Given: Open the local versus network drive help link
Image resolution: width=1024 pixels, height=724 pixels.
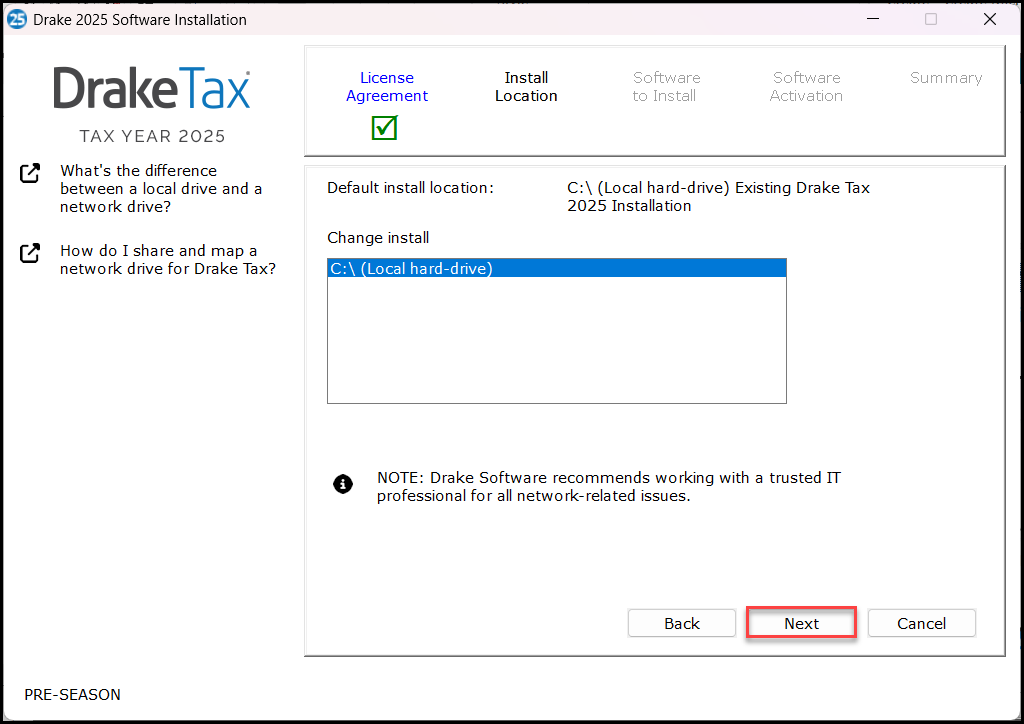Looking at the screenshot, I should 160,188.
